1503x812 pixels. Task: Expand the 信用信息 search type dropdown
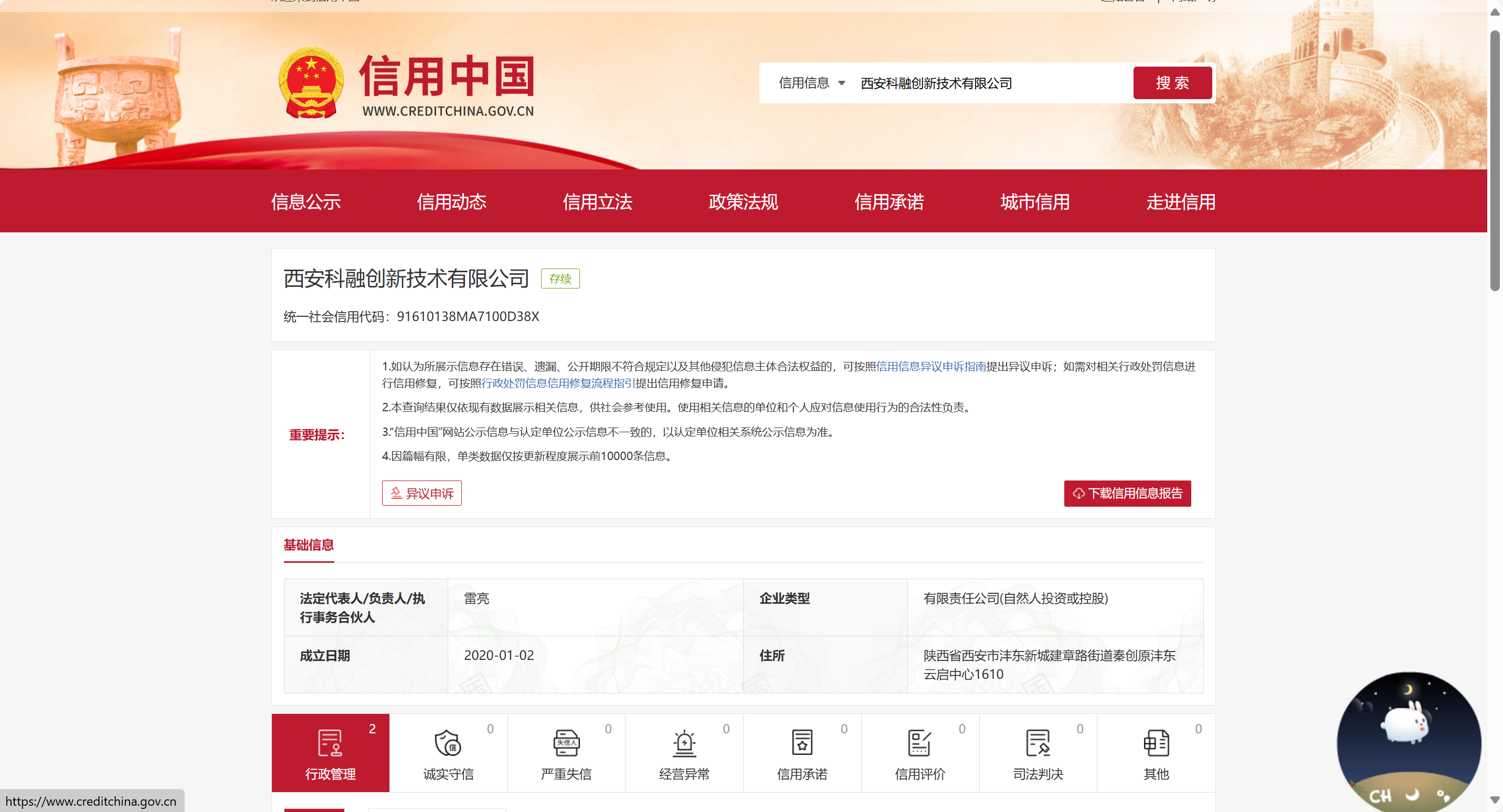(x=812, y=83)
